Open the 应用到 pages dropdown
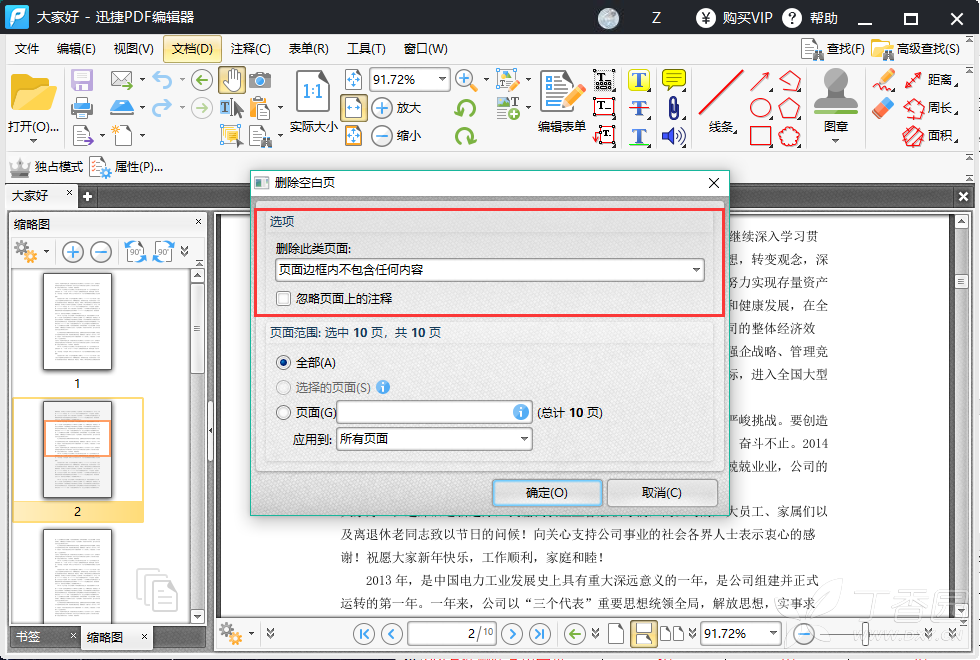 (434, 439)
